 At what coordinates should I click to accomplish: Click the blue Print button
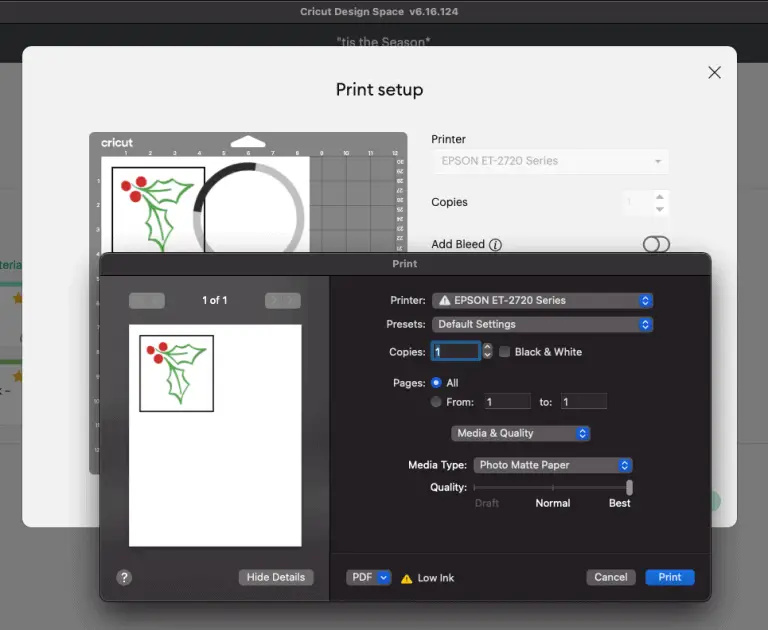669,577
